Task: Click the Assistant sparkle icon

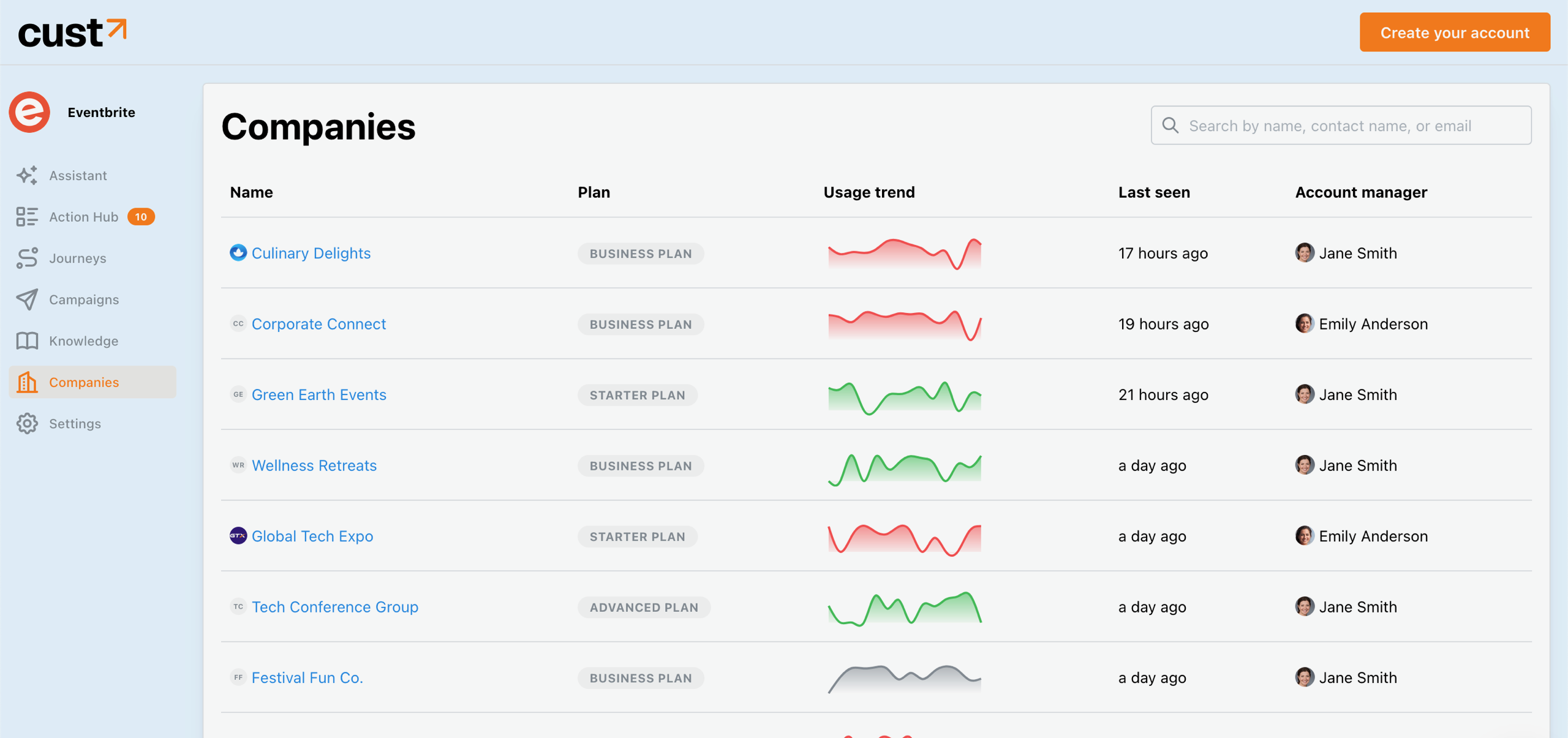Action: point(27,175)
